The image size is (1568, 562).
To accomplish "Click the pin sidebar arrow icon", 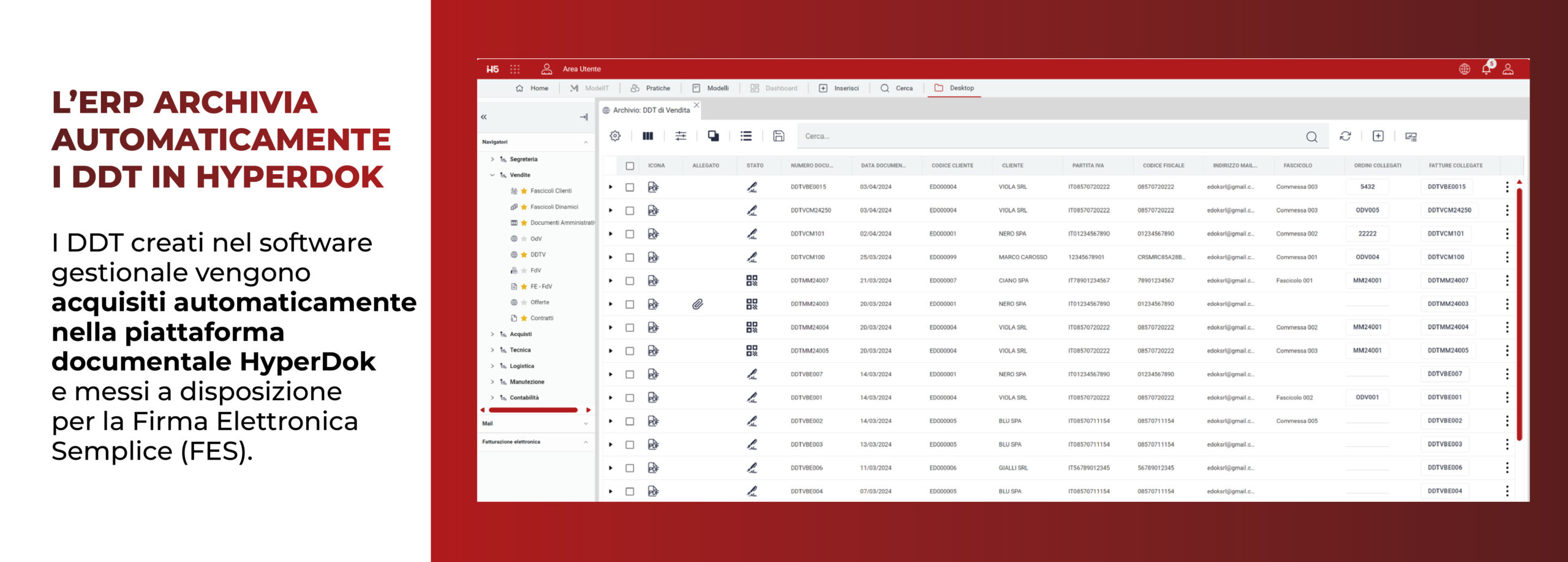I will point(584,117).
